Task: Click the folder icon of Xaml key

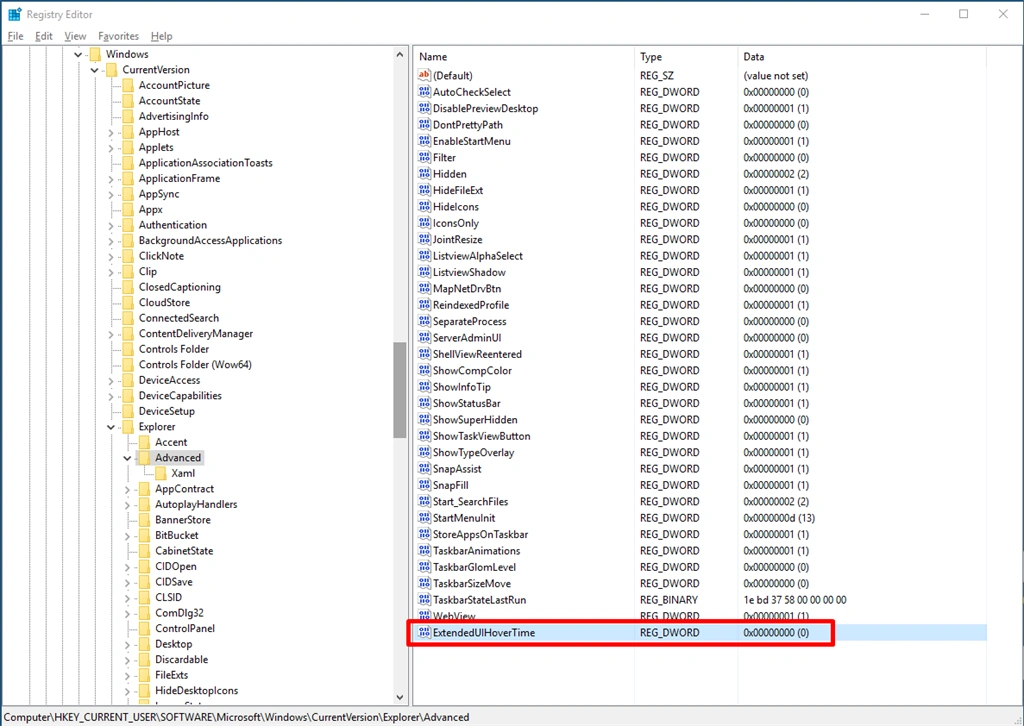Action: click(x=161, y=473)
